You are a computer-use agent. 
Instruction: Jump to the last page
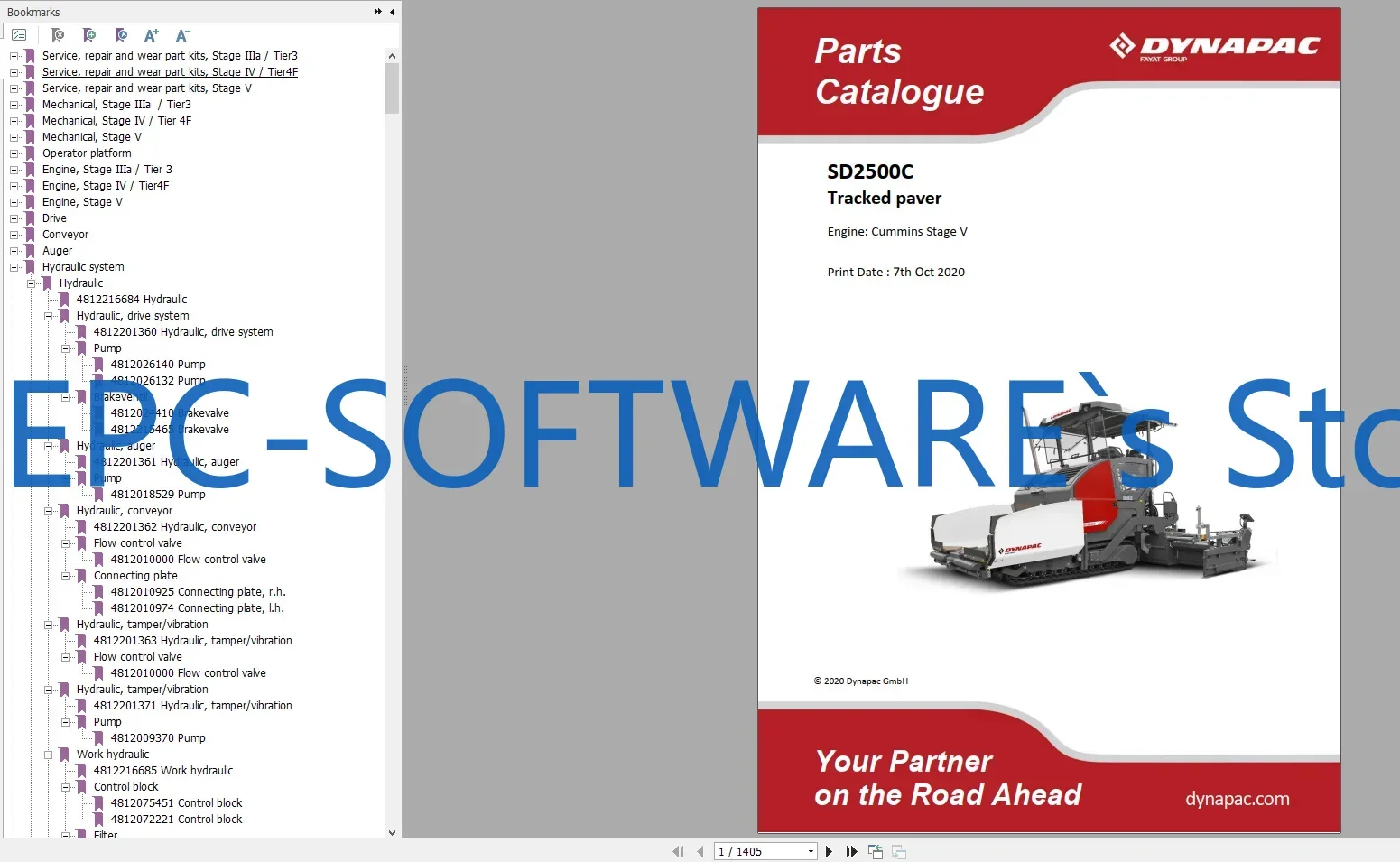[x=851, y=851]
